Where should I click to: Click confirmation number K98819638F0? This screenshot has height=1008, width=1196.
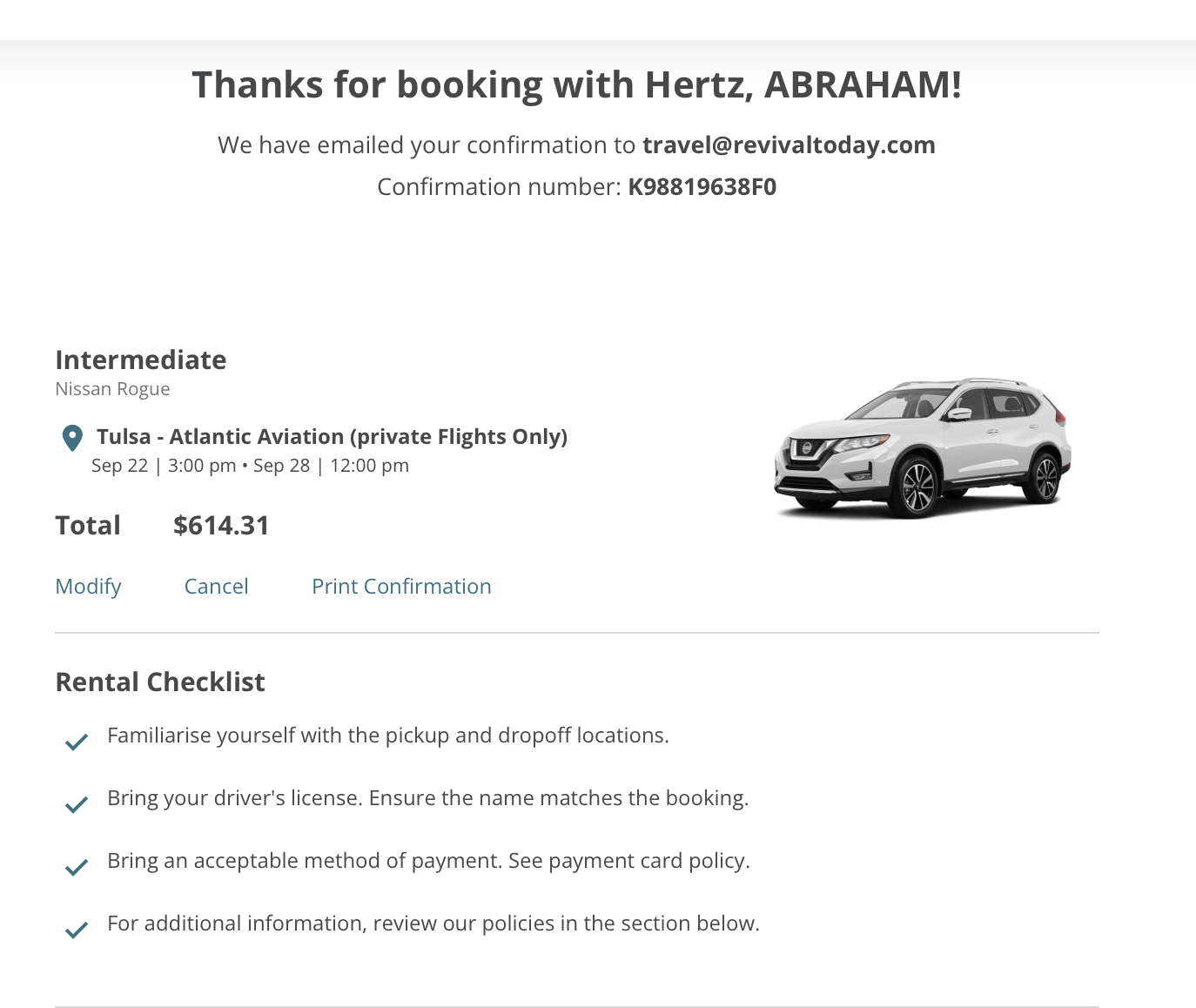click(x=702, y=187)
